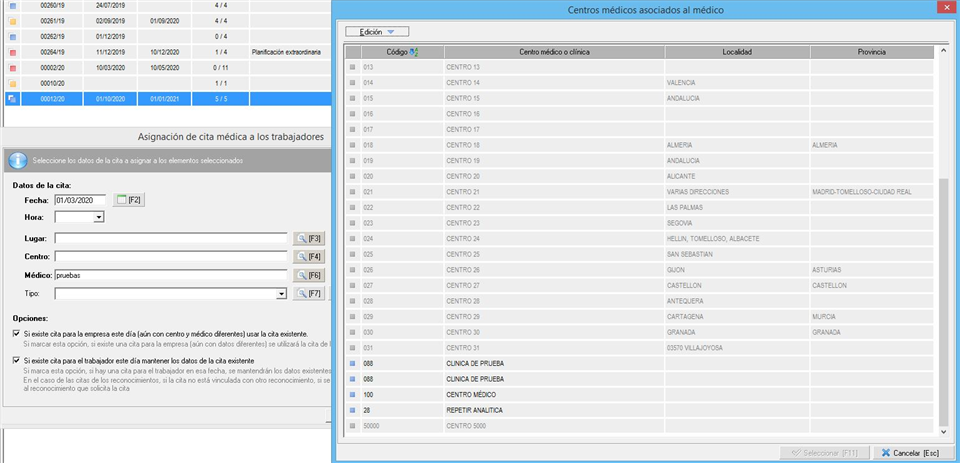Click the vertical scrollbar of the centers list
Viewport: 960px width, 463px height.
click(944, 300)
